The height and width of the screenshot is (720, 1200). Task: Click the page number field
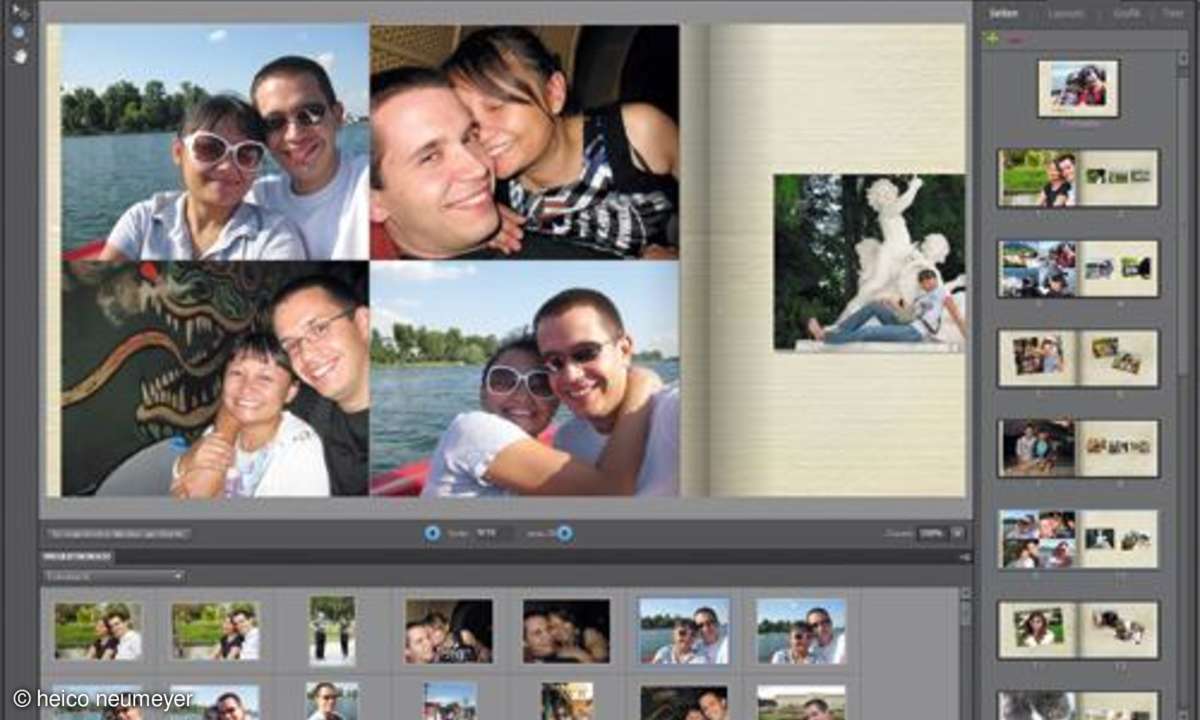click(x=494, y=533)
